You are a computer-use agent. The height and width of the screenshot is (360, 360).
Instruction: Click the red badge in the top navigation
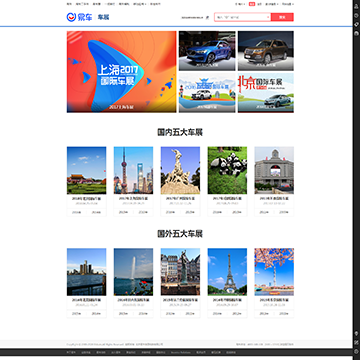(x=252, y=4)
